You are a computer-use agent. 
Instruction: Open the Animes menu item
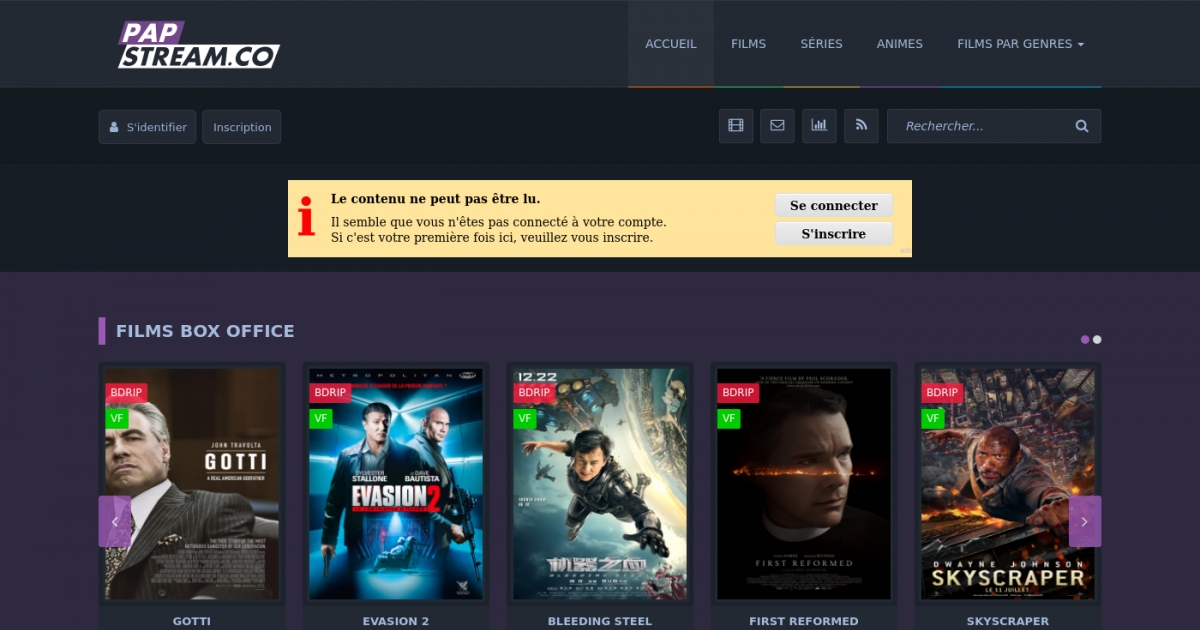[900, 44]
